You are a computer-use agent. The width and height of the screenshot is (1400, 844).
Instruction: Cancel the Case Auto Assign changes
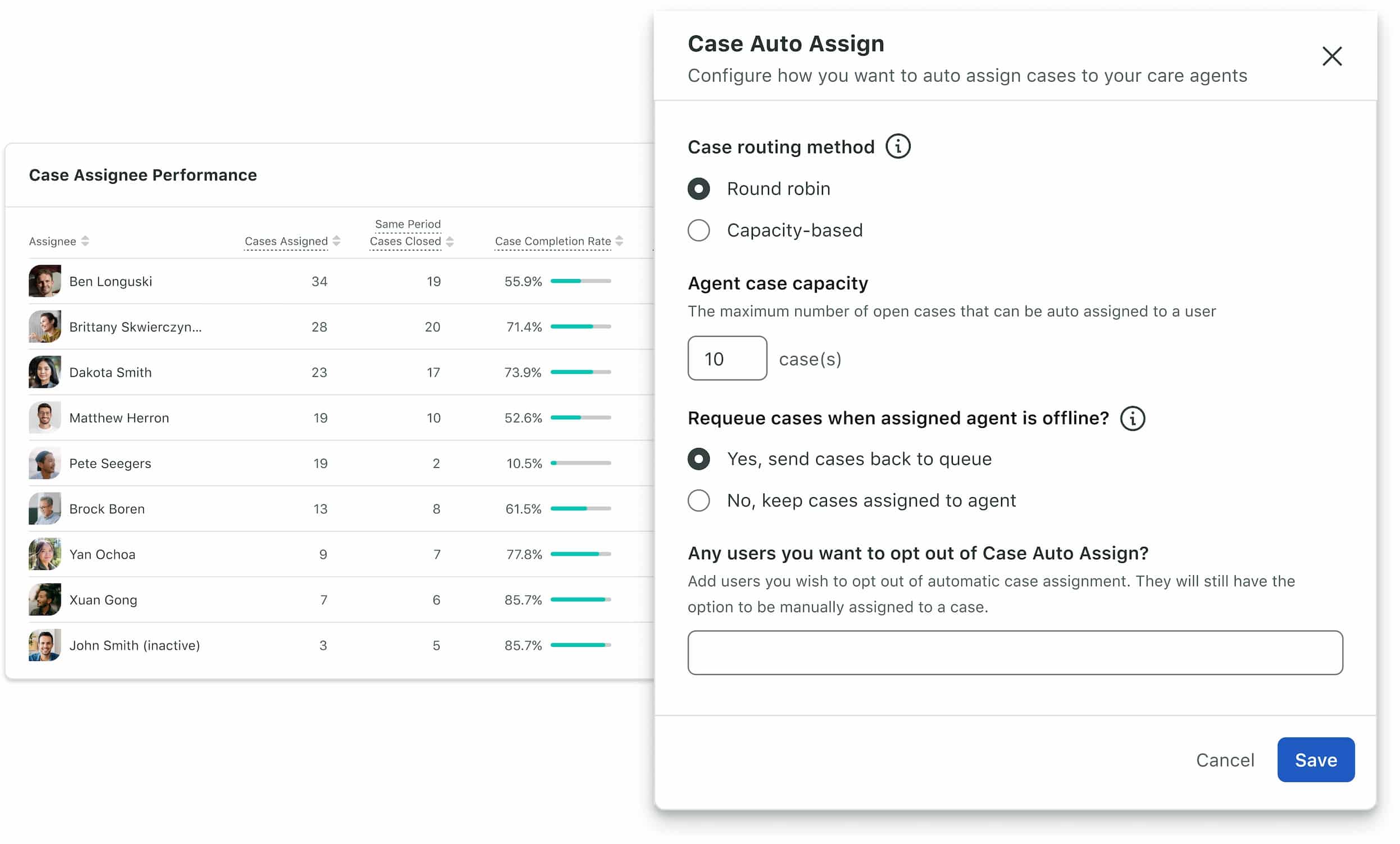(1226, 760)
